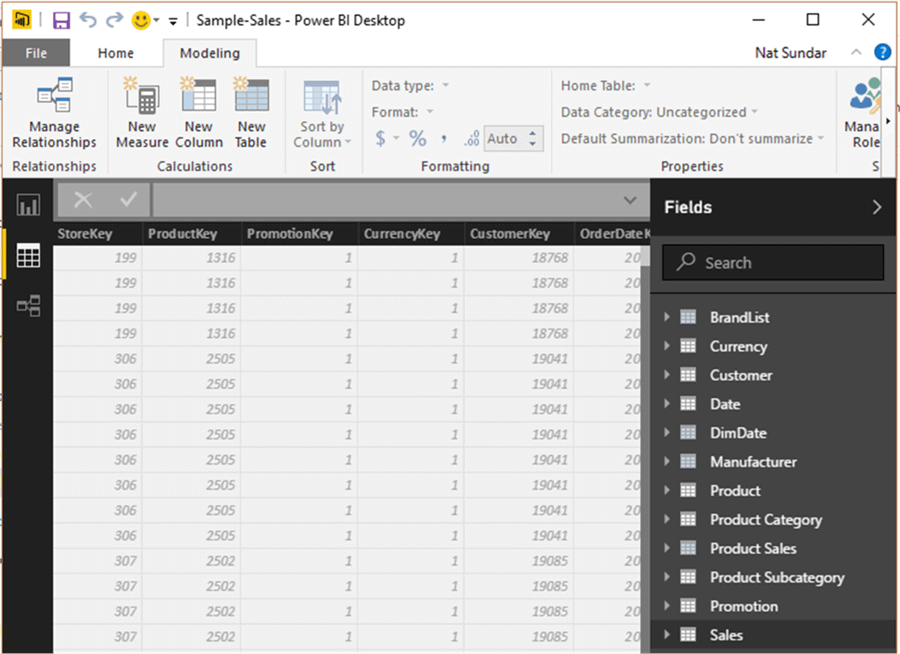
Task: Click the Manage Relationships icon
Action: click(x=55, y=95)
